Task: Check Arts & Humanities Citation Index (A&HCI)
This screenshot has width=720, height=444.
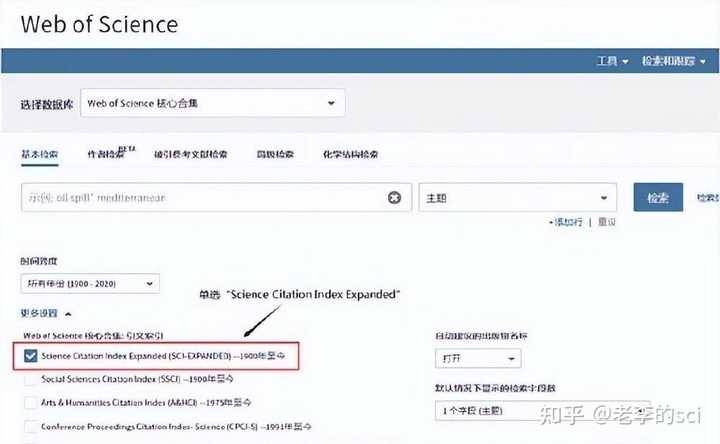Action: [30, 403]
